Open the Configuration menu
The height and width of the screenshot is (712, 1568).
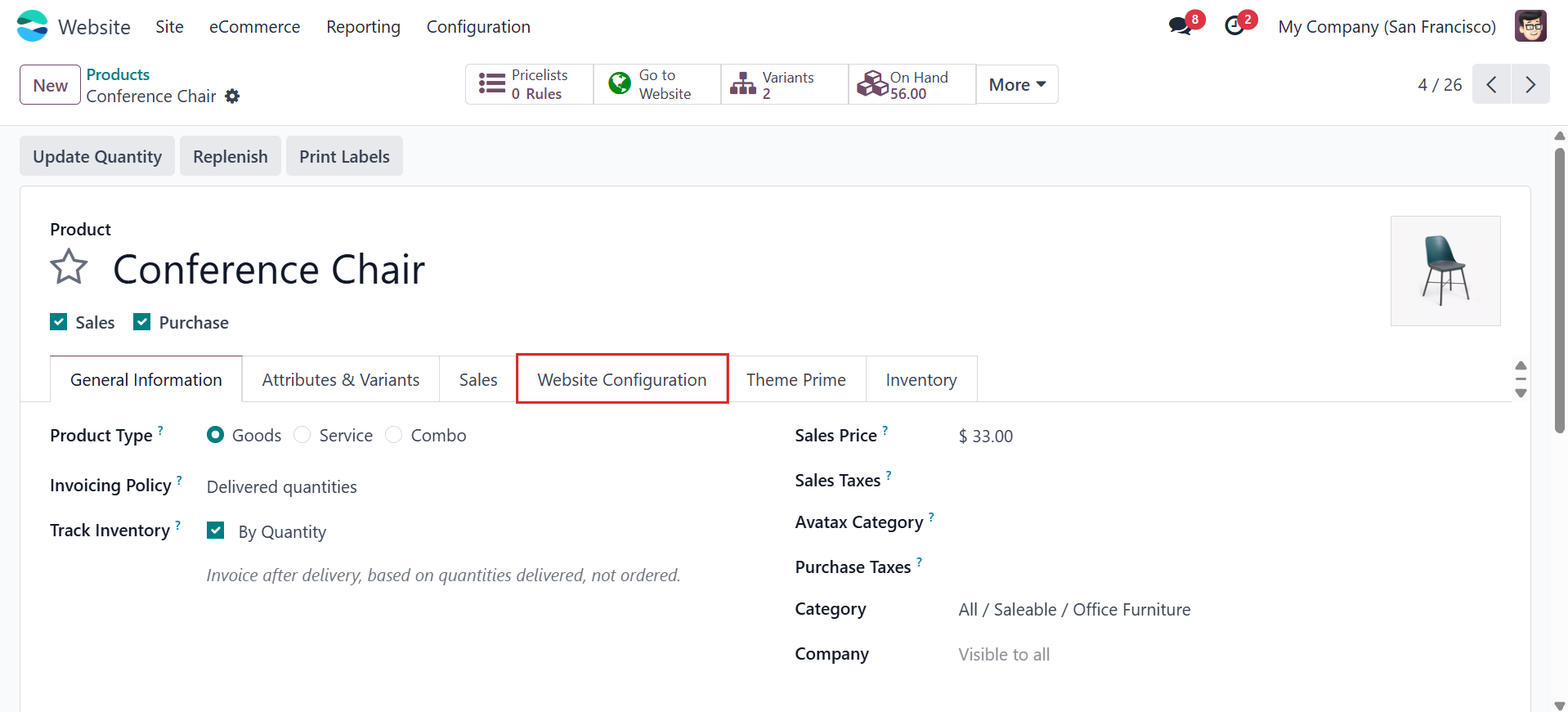click(478, 26)
